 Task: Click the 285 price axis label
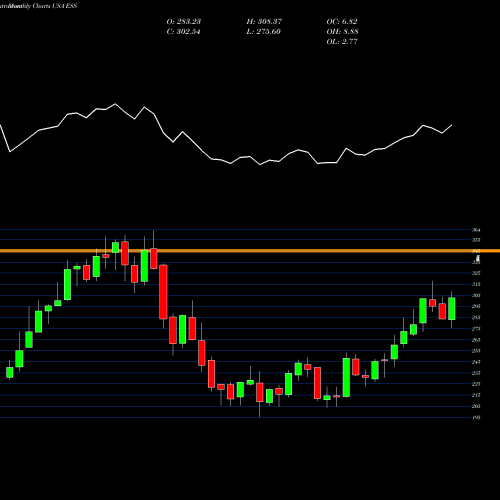coord(476,317)
